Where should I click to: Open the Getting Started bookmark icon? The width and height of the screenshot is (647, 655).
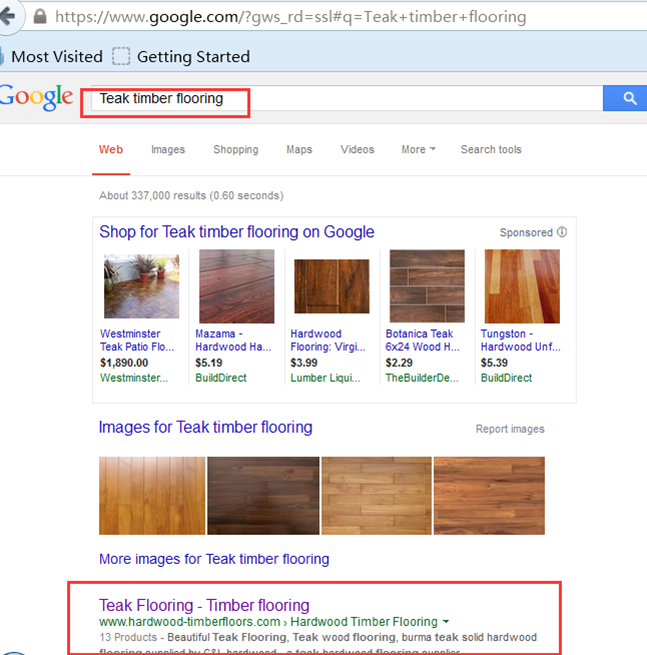pyautogui.click(x=121, y=56)
